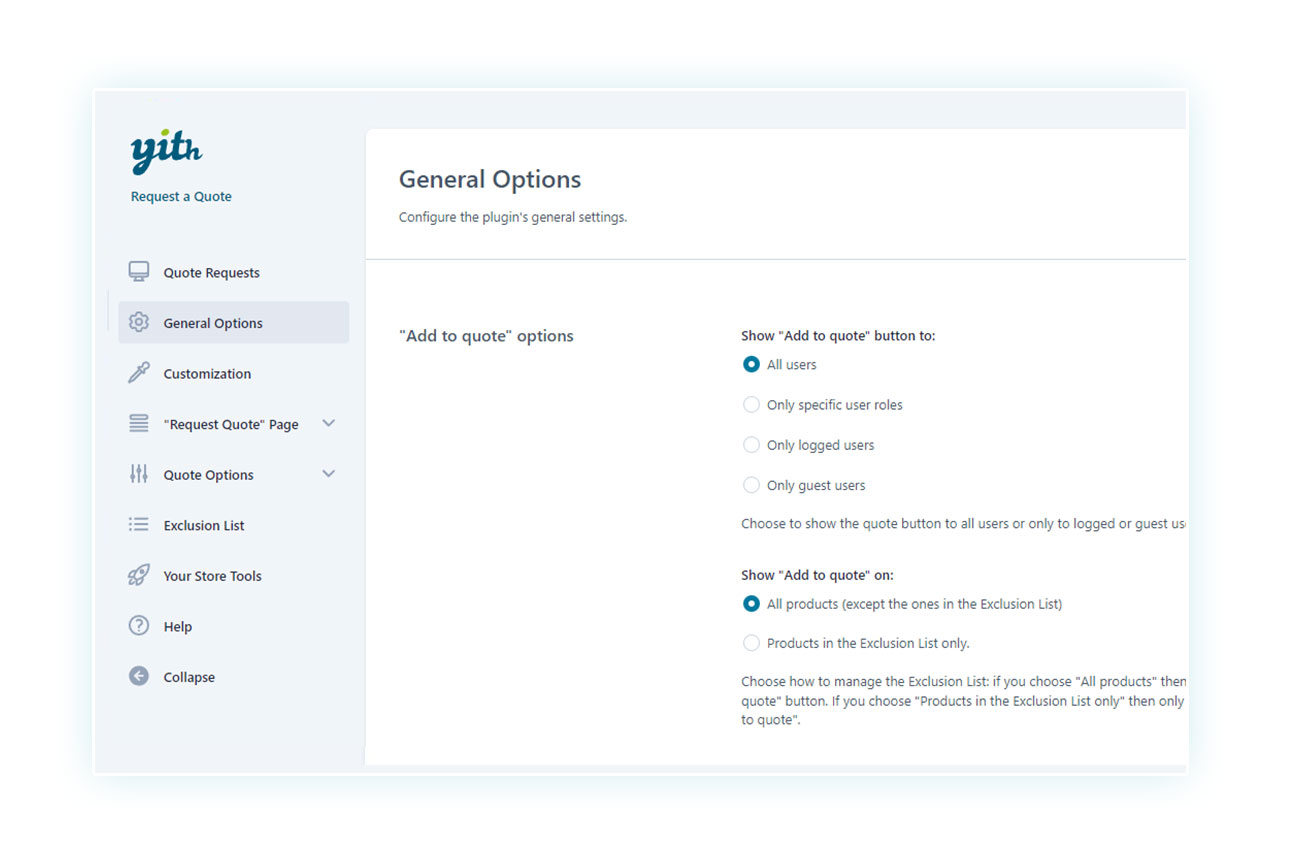Expand the Quote Options submenu chevron

tap(328, 474)
